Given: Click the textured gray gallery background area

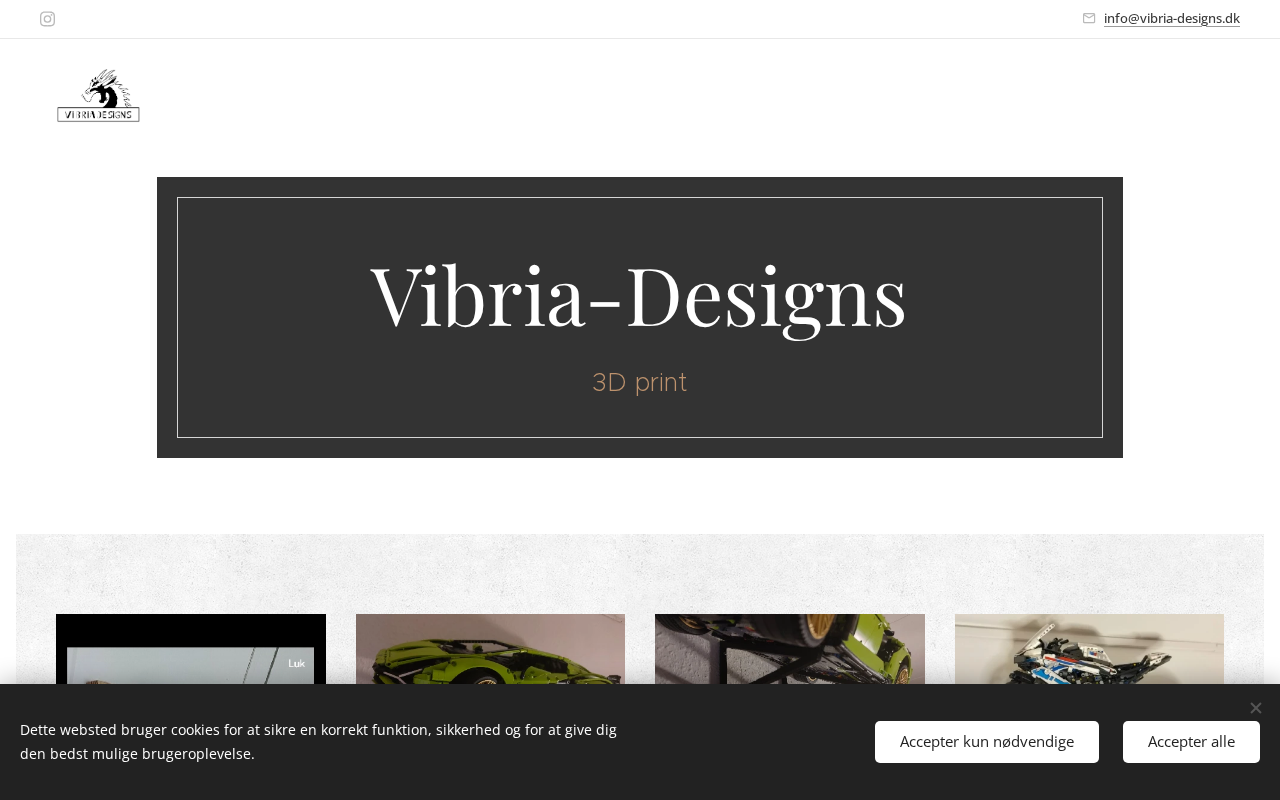Looking at the screenshot, I should [640, 573].
